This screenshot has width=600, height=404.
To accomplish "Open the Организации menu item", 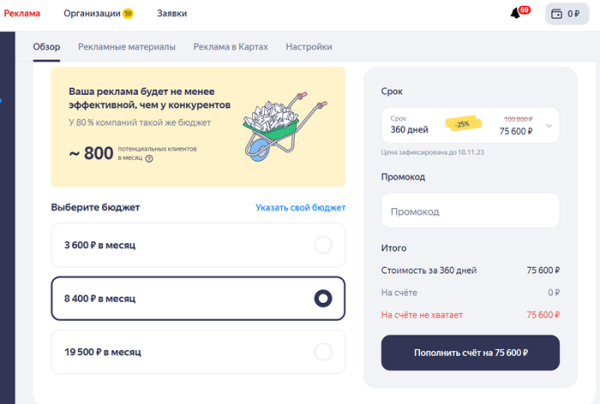I will point(91,14).
